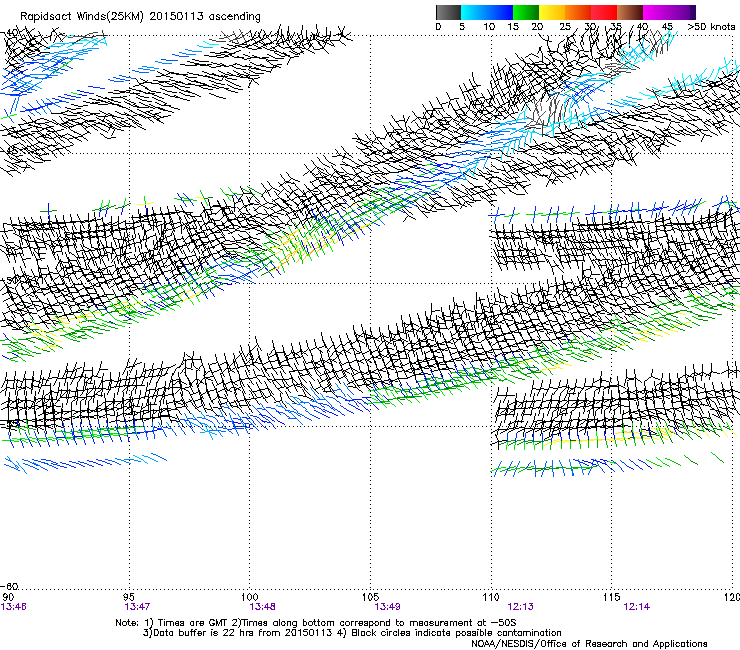Click longitude label 105 on bottom axis
740x650 pixels.
click(x=370, y=597)
